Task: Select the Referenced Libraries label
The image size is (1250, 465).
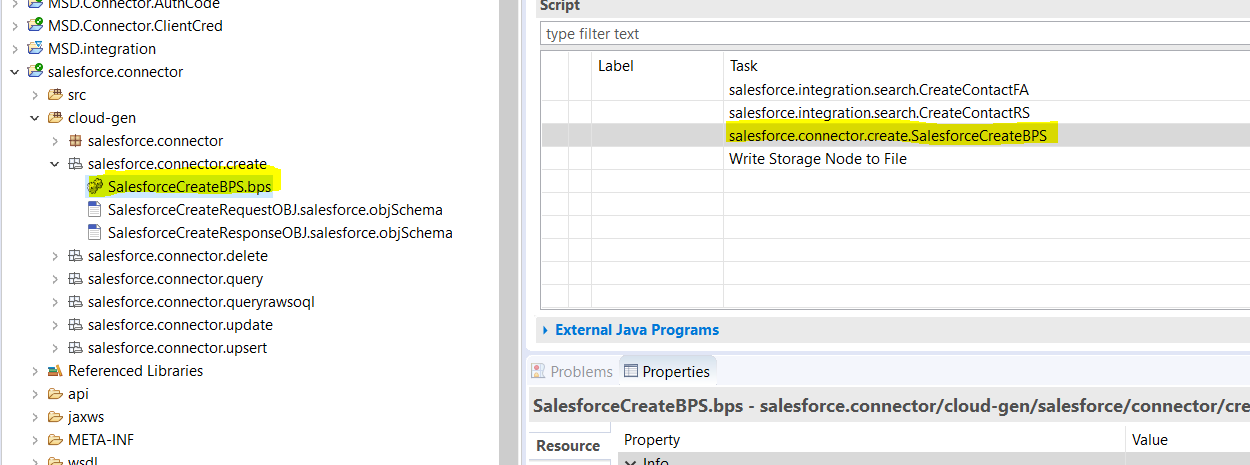Action: click(135, 370)
